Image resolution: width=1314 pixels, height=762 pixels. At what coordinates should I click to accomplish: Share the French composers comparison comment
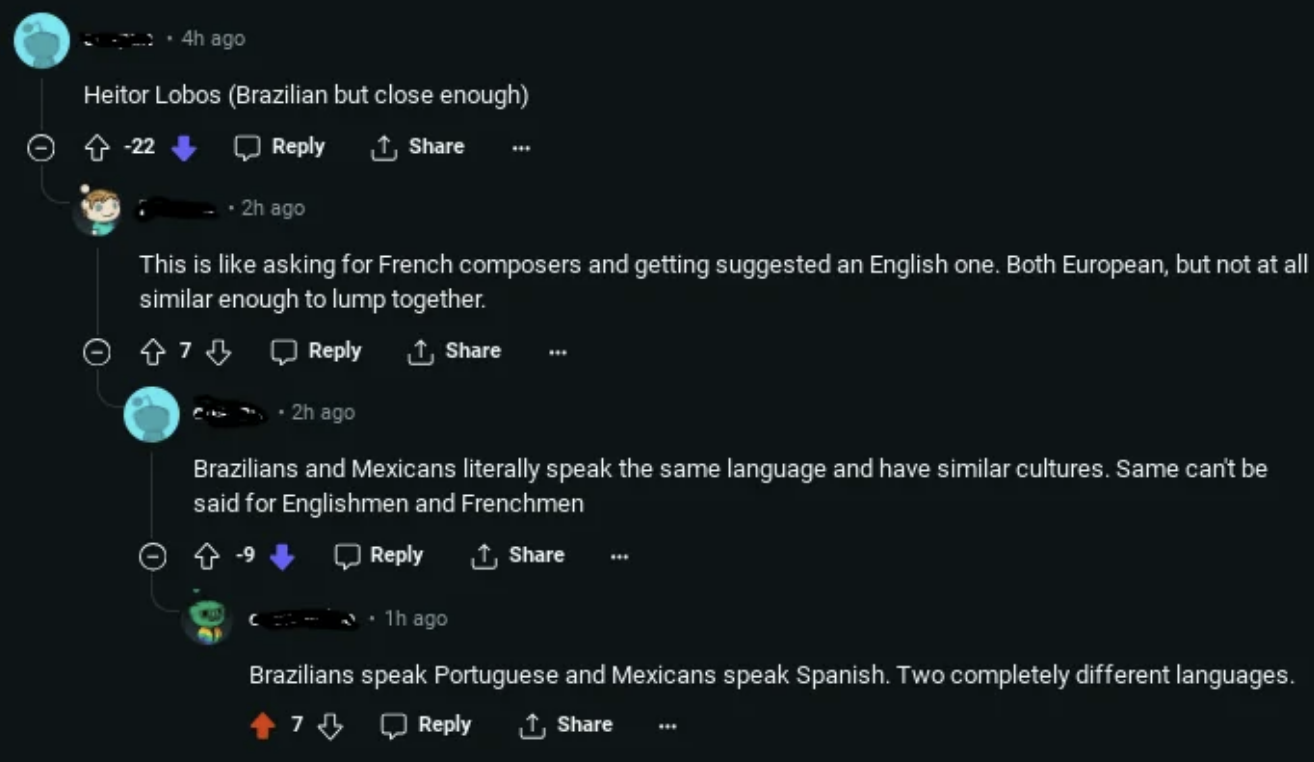(453, 351)
